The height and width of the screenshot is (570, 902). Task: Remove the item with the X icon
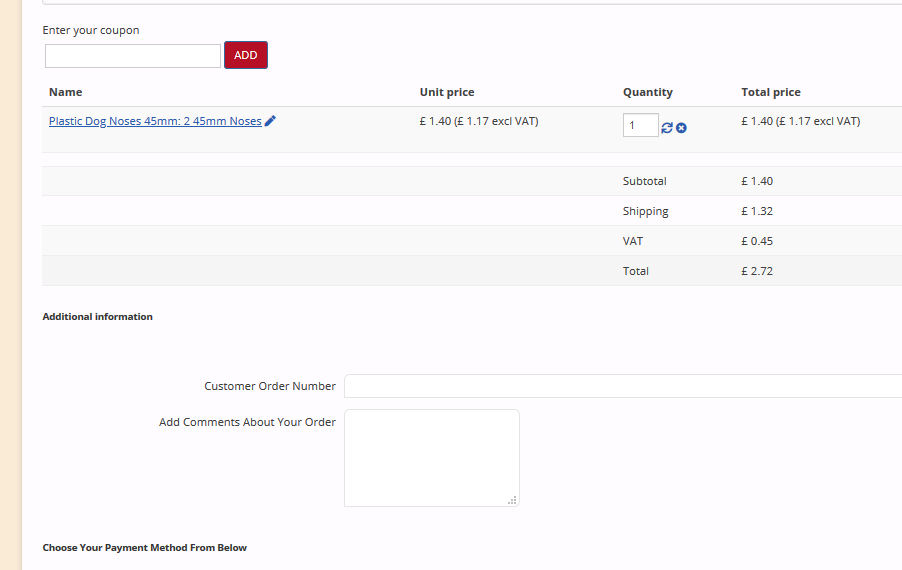coord(681,127)
